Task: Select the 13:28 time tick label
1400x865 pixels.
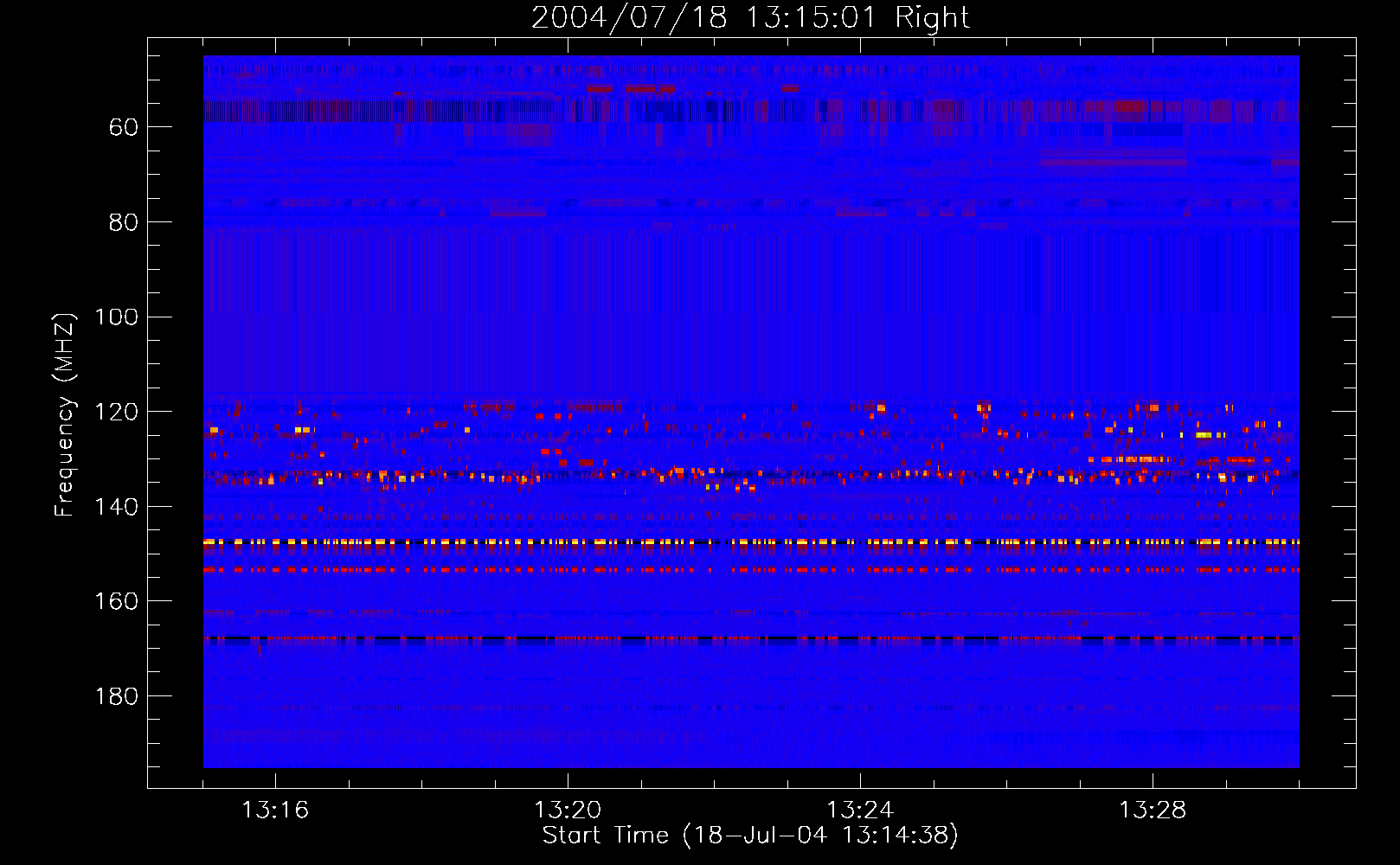Action: [x=1153, y=811]
